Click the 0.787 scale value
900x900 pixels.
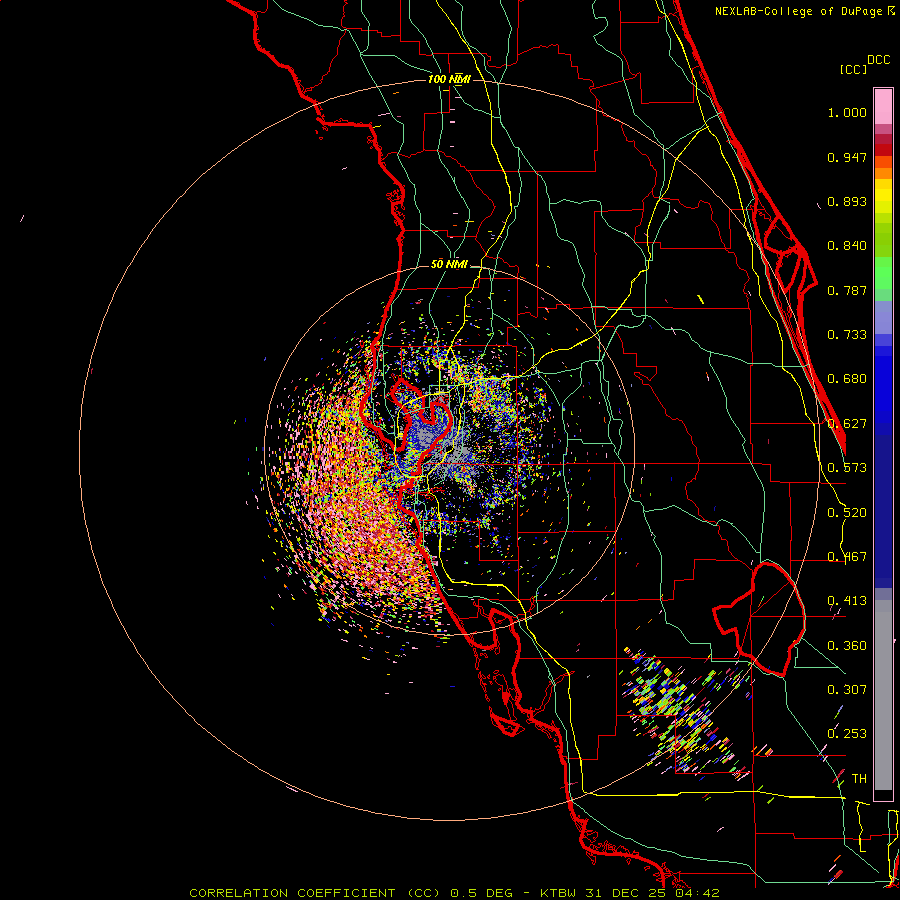click(847, 290)
